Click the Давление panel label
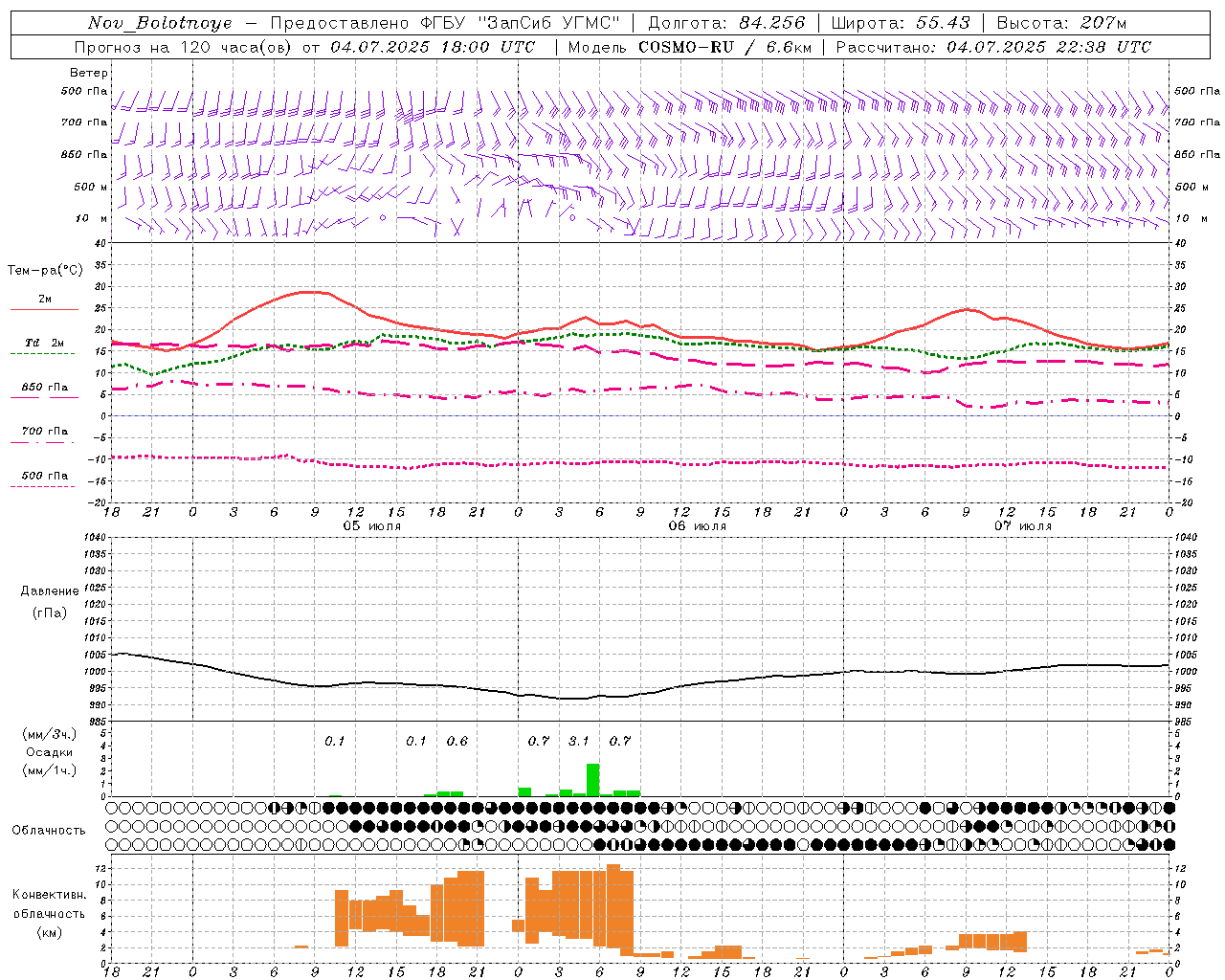The image size is (1225, 980). point(50,591)
